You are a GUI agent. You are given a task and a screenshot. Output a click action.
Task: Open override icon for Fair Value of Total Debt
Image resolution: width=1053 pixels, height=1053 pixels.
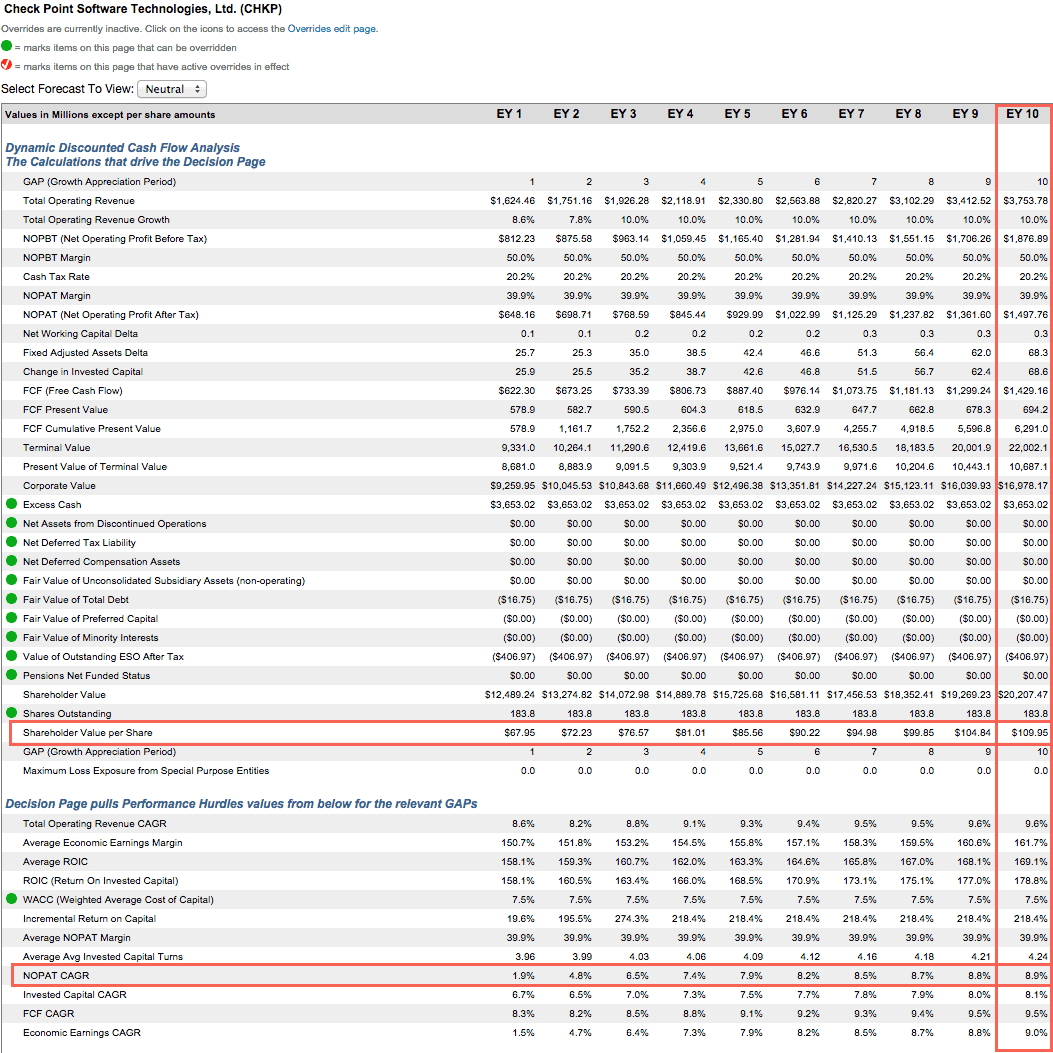click(11, 599)
